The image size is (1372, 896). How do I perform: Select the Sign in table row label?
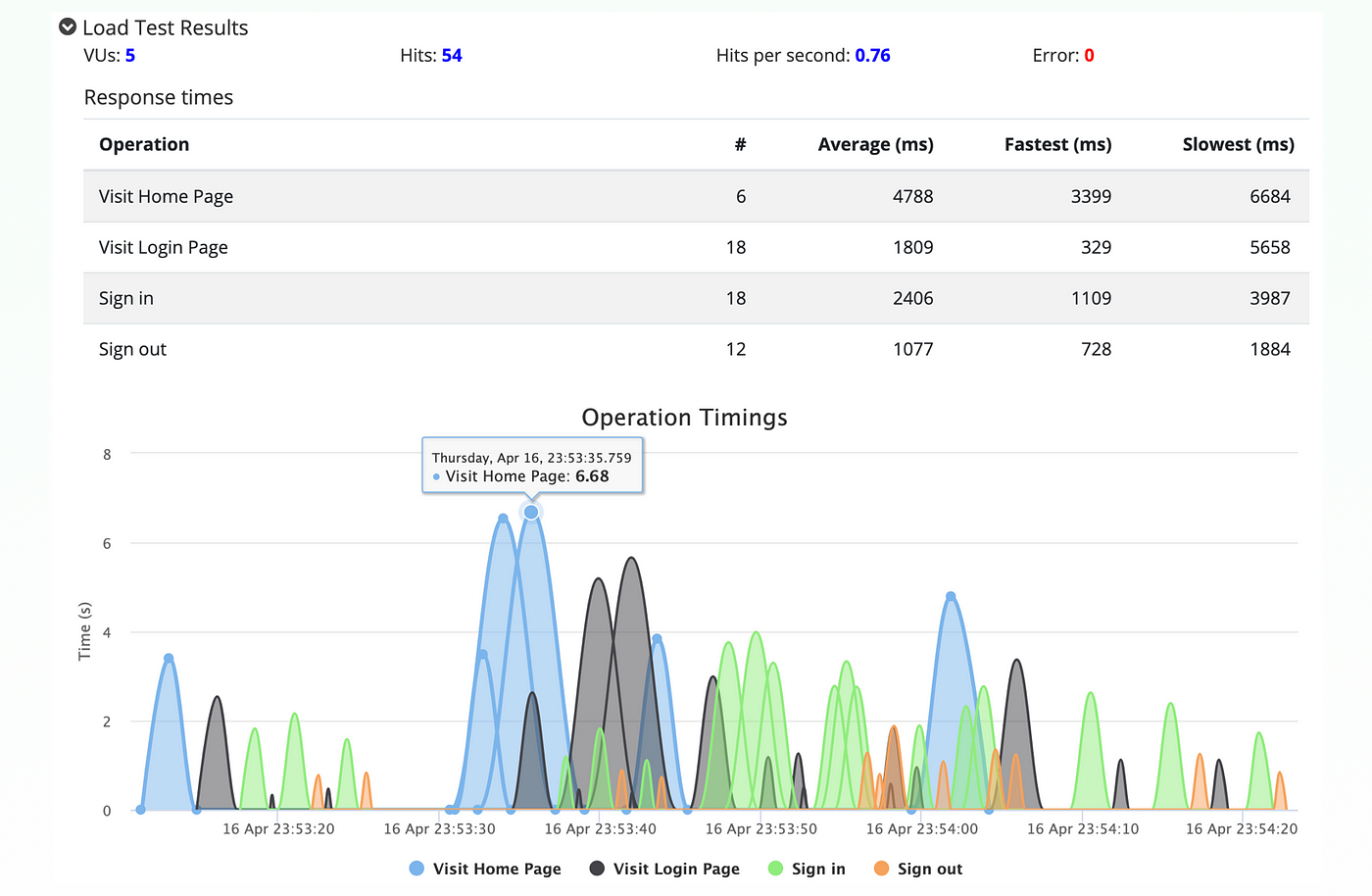click(126, 298)
